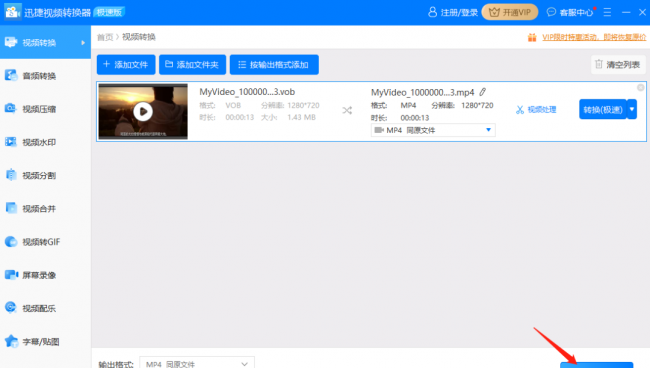Open the hamburger menu icon in title bar
This screenshot has width=650, height=368.
click(x=607, y=12)
